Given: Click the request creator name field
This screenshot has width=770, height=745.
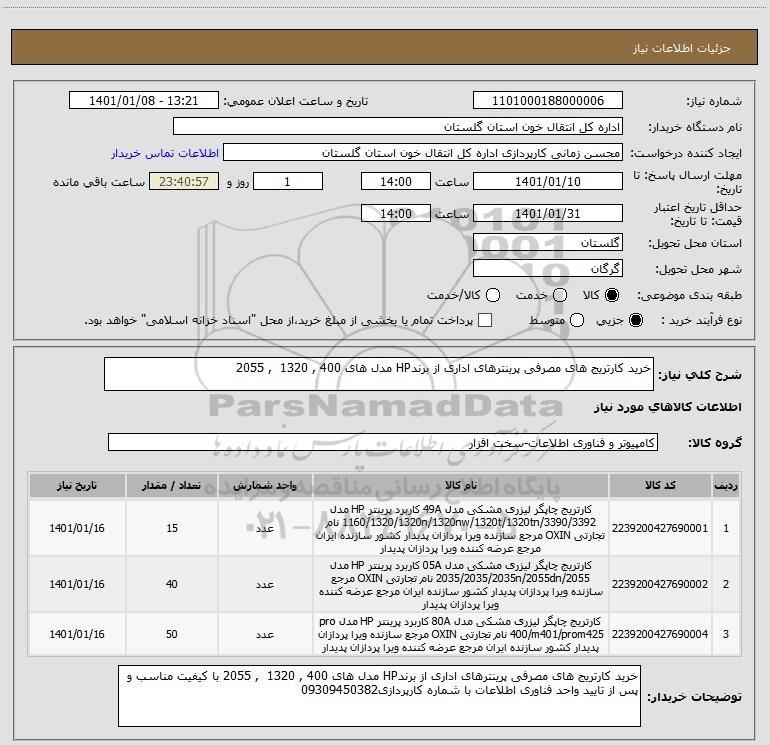Looking at the screenshot, I should click(423, 153).
